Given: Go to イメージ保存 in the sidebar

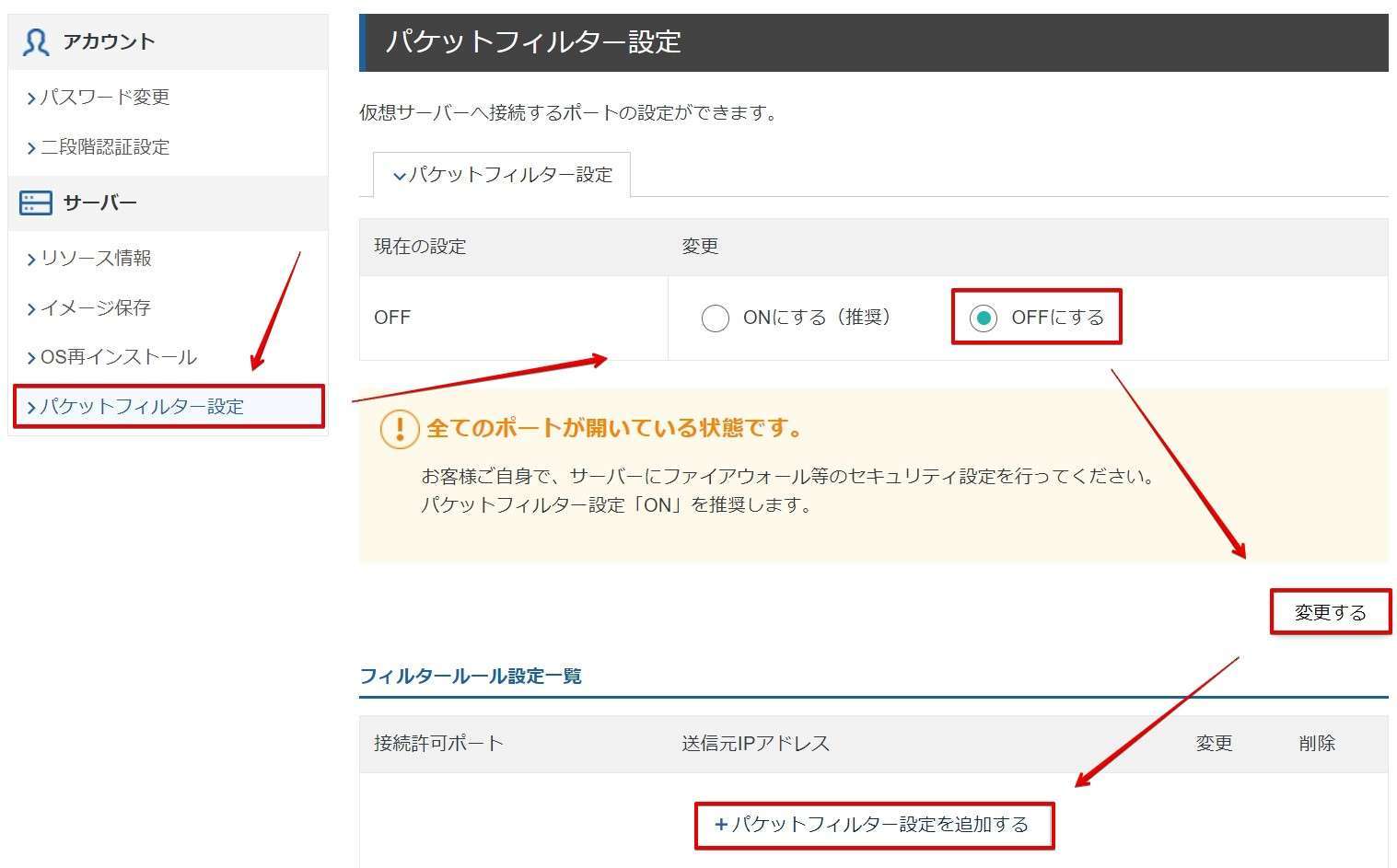Looking at the screenshot, I should click(x=95, y=307).
